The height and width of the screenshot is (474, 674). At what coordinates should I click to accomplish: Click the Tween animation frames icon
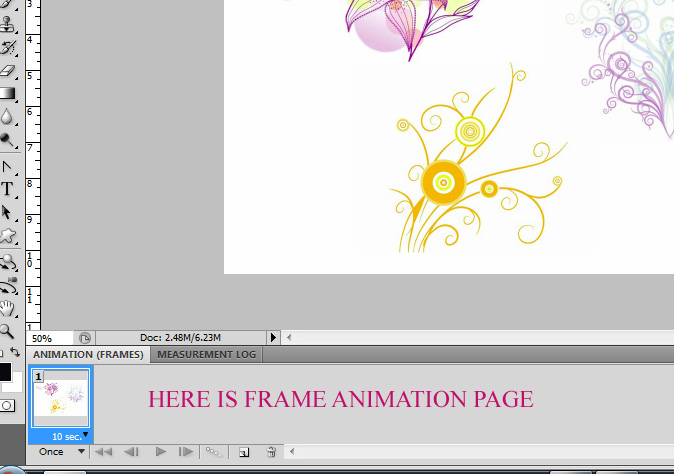pyautogui.click(x=213, y=452)
